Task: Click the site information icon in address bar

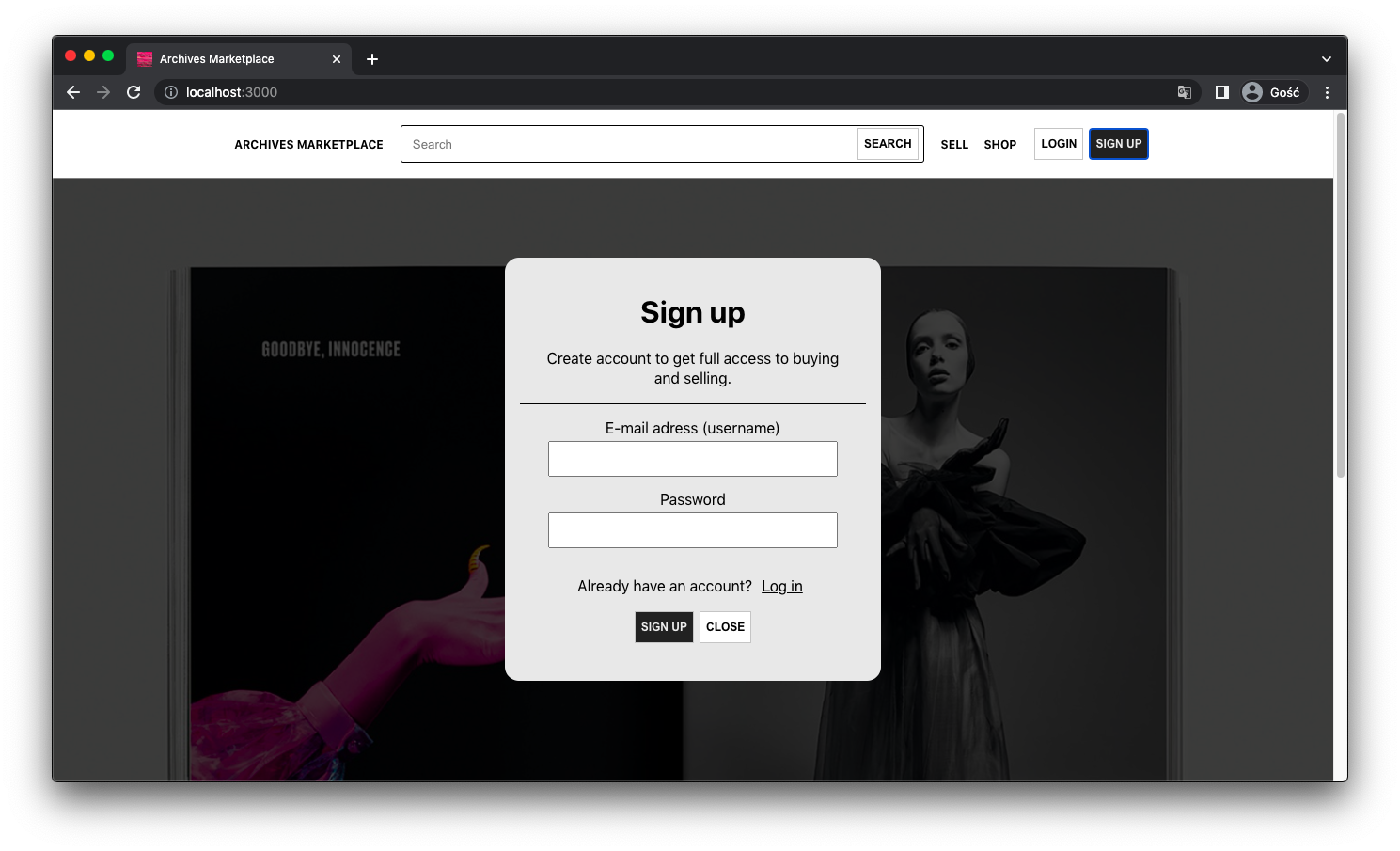Action: (x=170, y=92)
